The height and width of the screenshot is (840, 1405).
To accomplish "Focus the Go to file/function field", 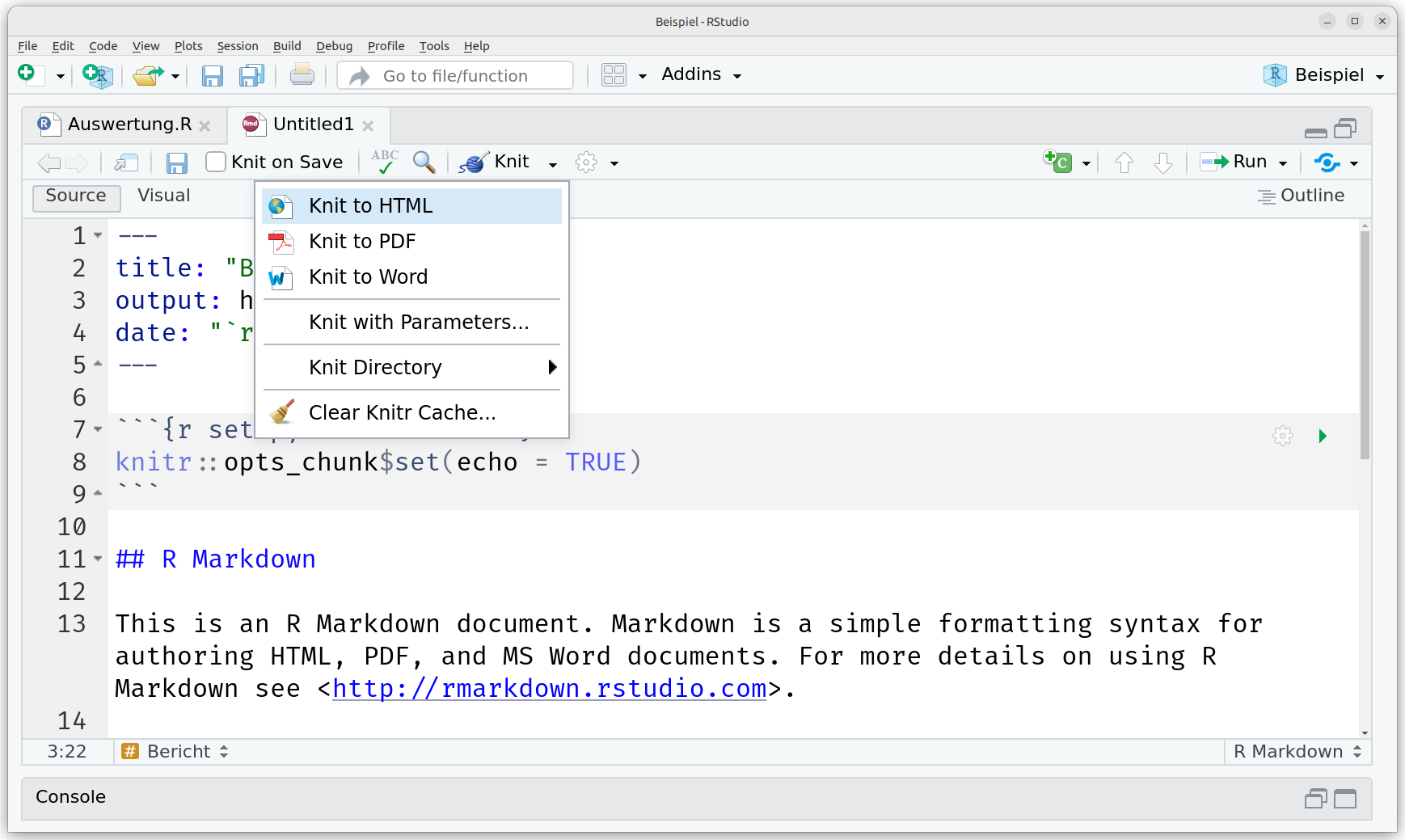I will point(455,75).
